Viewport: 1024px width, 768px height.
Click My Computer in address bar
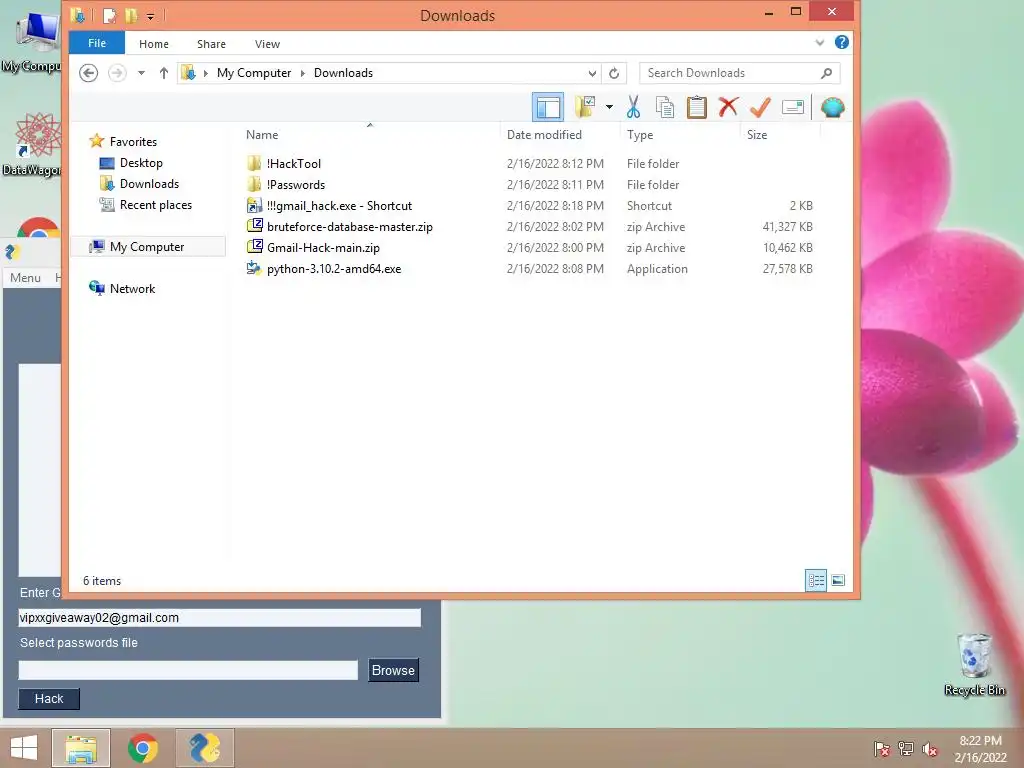pos(254,73)
